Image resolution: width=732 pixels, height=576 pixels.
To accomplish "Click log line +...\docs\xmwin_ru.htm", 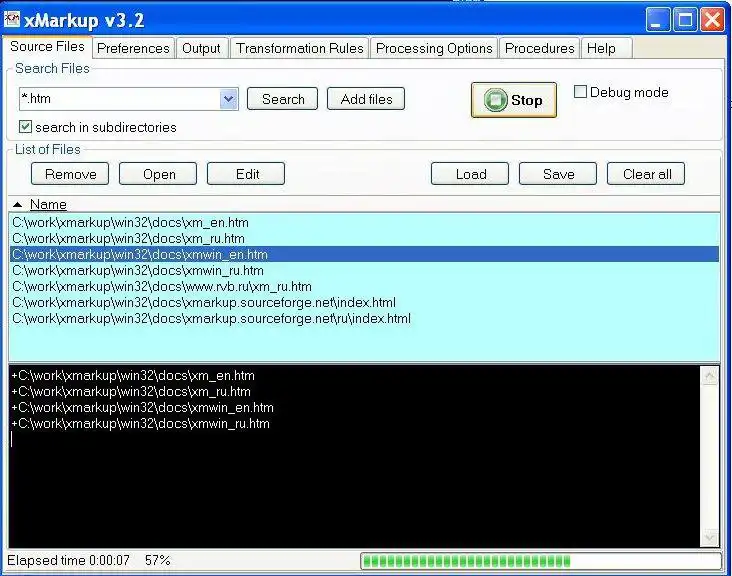I will (141, 424).
